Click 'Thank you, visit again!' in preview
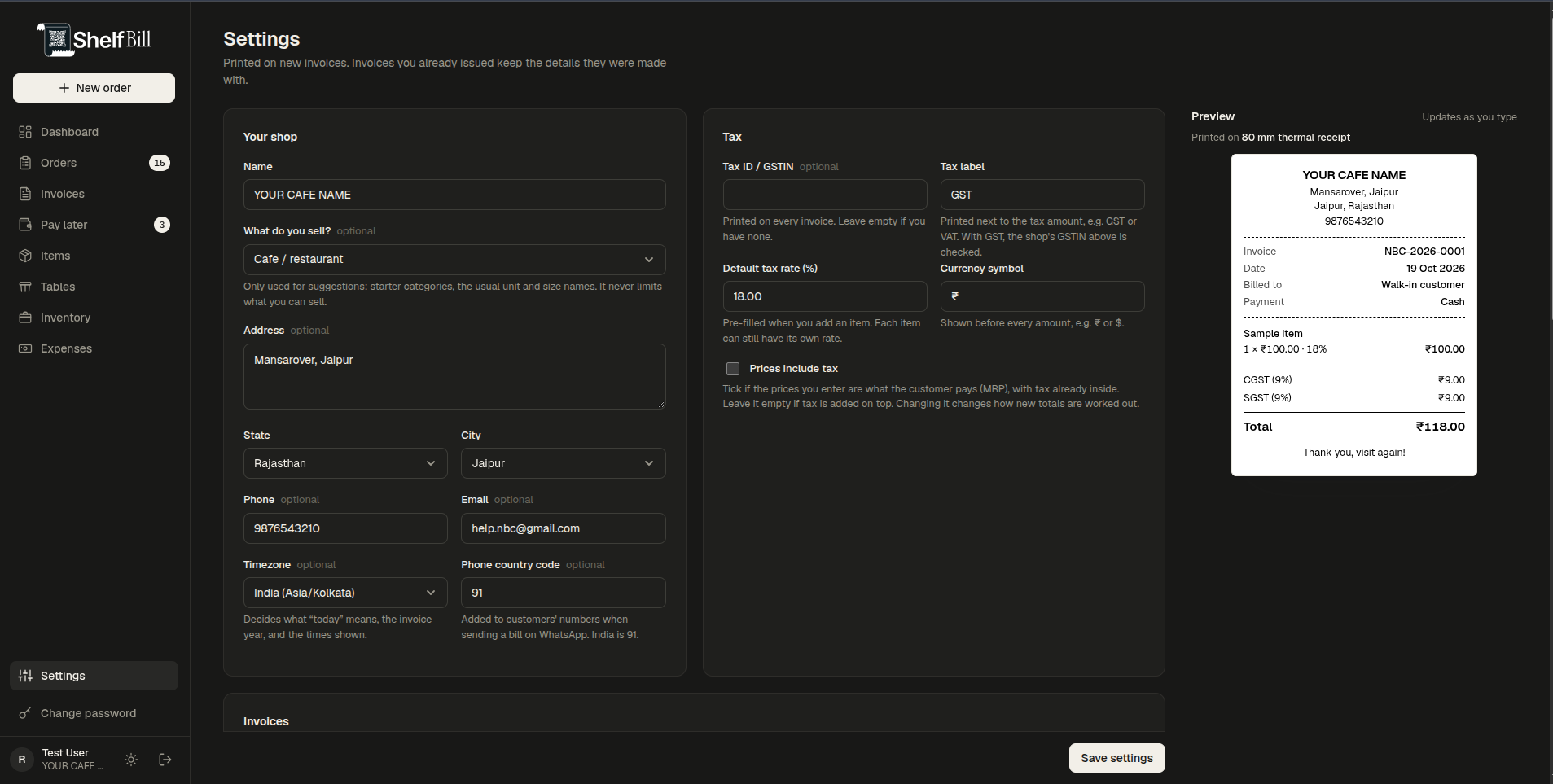The width and height of the screenshot is (1553, 784). pos(1353,453)
